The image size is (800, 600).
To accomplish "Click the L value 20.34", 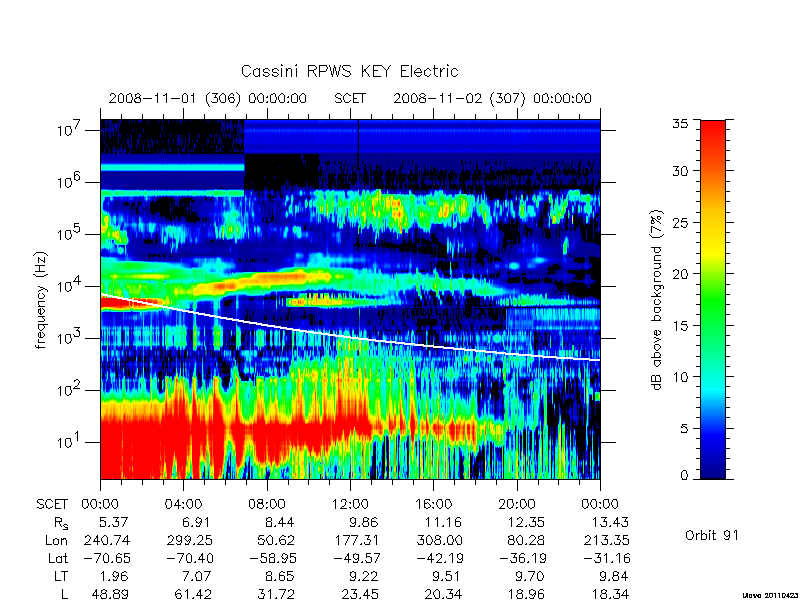I will tap(442, 594).
